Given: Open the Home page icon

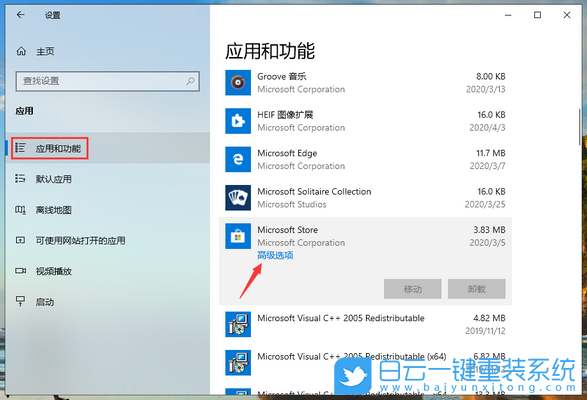Looking at the screenshot, I should click(x=21, y=51).
